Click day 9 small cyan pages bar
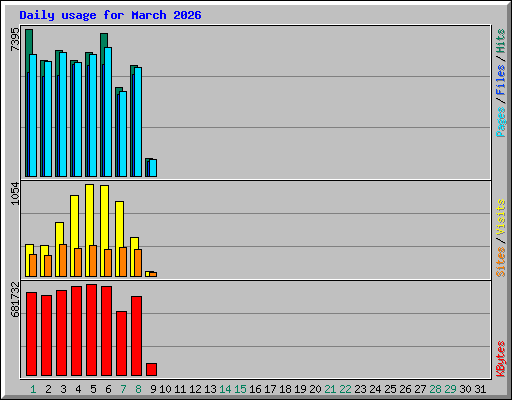The width and height of the screenshot is (512, 400). coord(153,168)
